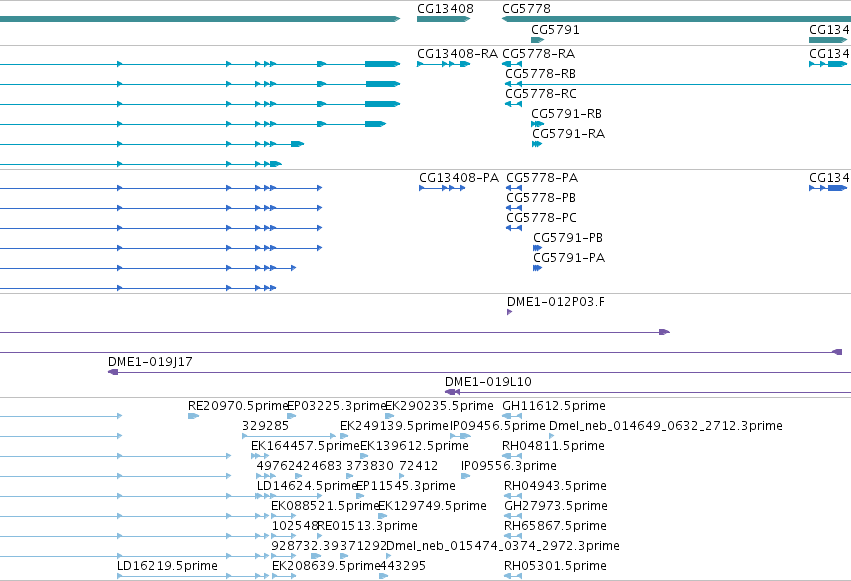Image resolution: width=851 pixels, height=581 pixels.
Task: Click the DME1-012P03.F clone label
Action: [555, 302]
